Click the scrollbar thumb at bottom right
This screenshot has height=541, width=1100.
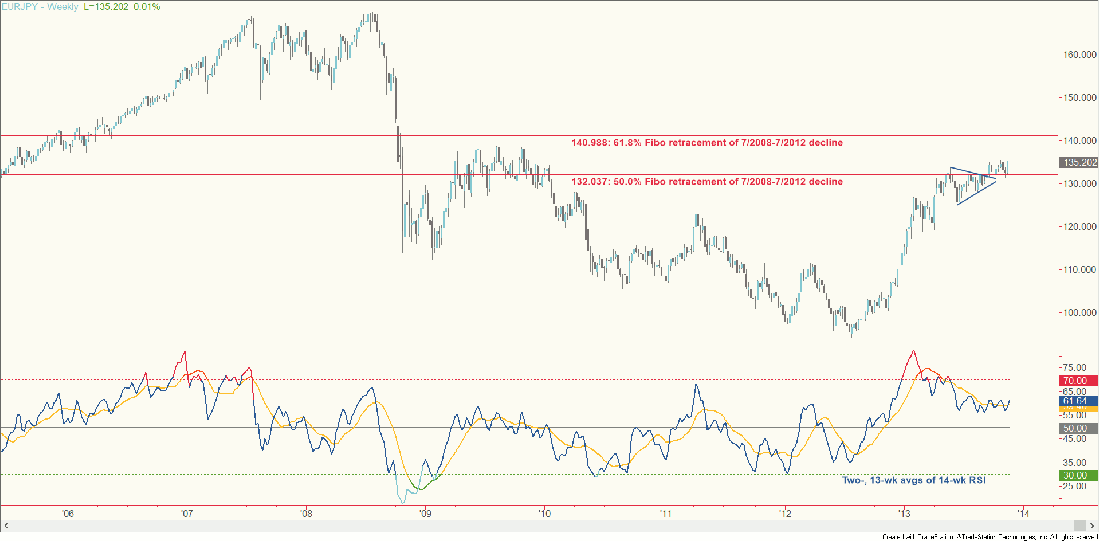click(x=1078, y=523)
